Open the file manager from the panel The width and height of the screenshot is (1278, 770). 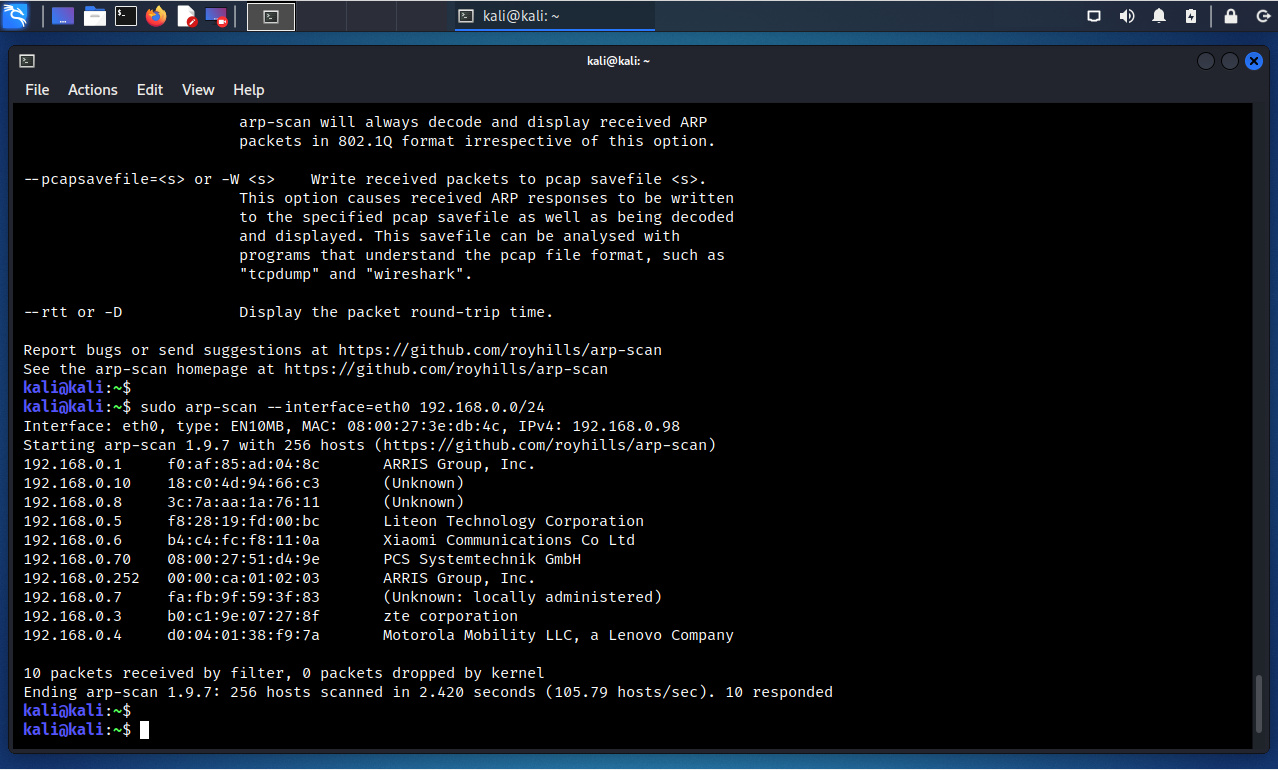[95, 16]
